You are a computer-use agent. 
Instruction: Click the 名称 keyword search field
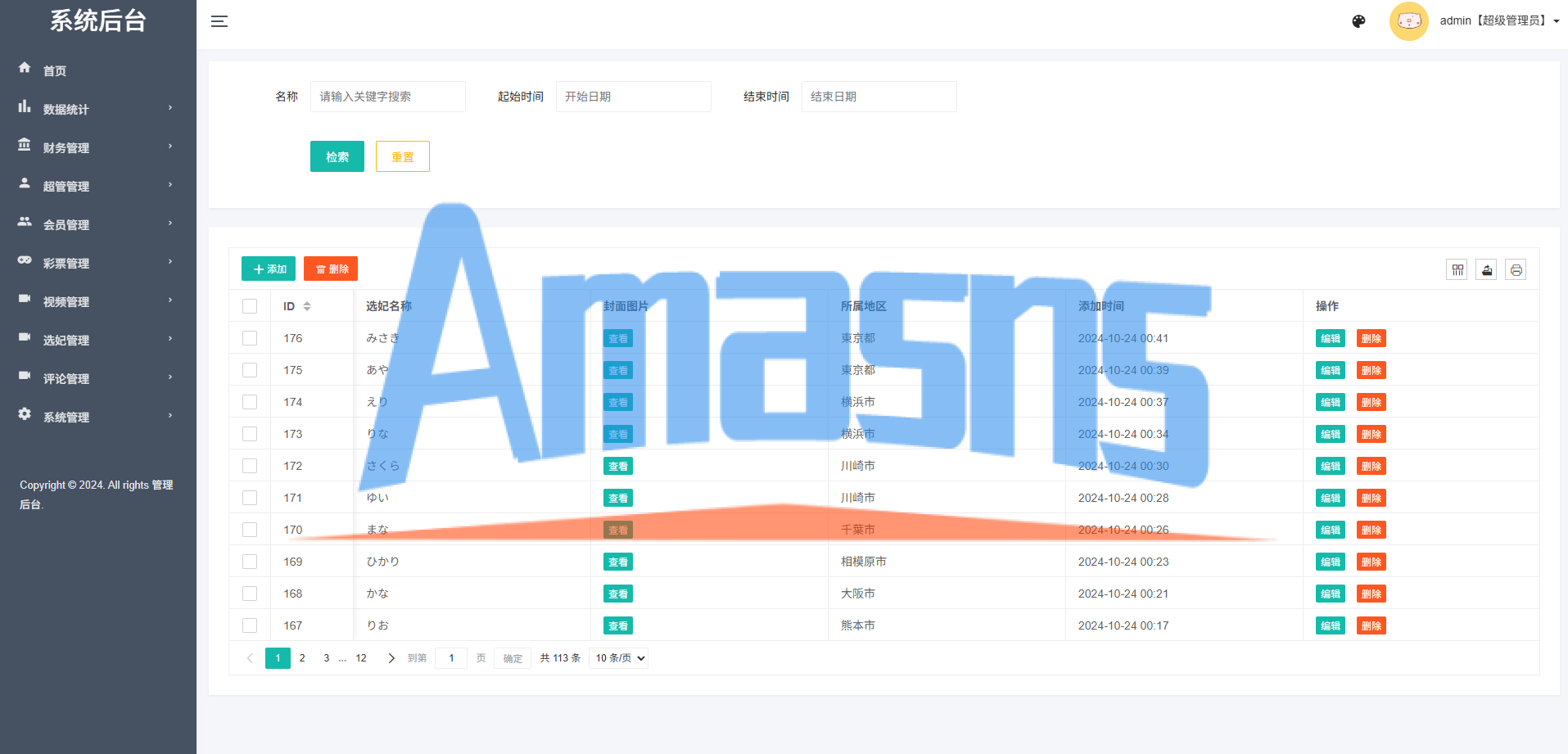[x=388, y=97]
